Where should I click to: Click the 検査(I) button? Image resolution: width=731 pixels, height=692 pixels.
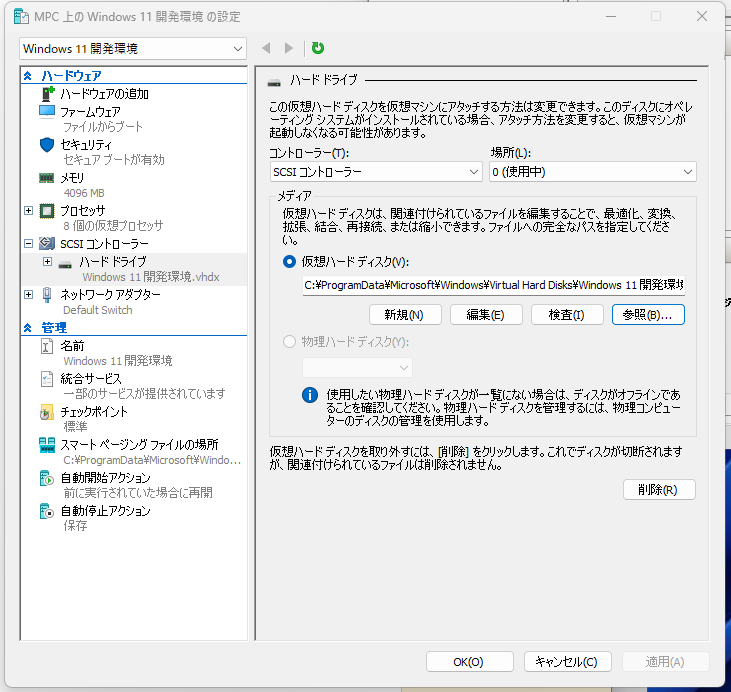pyautogui.click(x=567, y=315)
